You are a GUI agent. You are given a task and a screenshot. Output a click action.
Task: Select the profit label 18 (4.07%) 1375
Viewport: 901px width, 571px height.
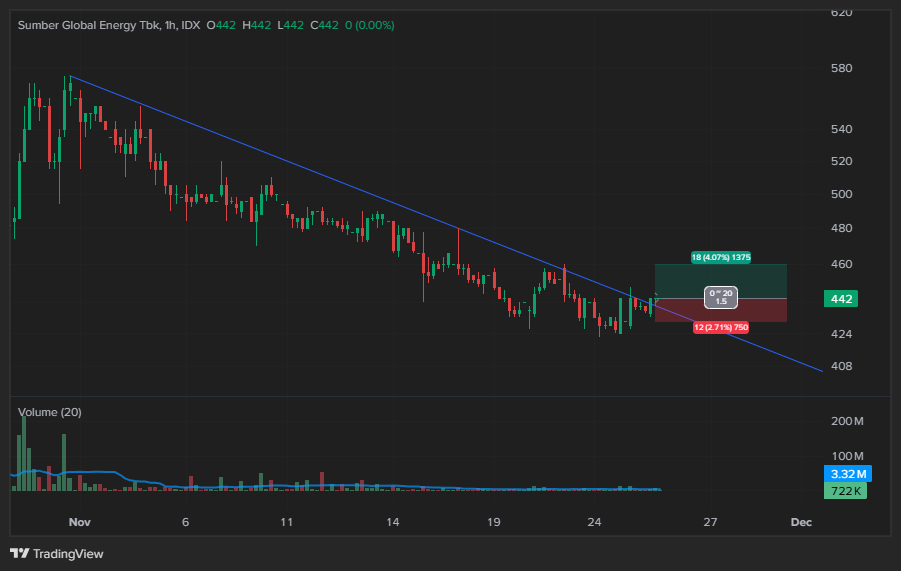click(721, 257)
